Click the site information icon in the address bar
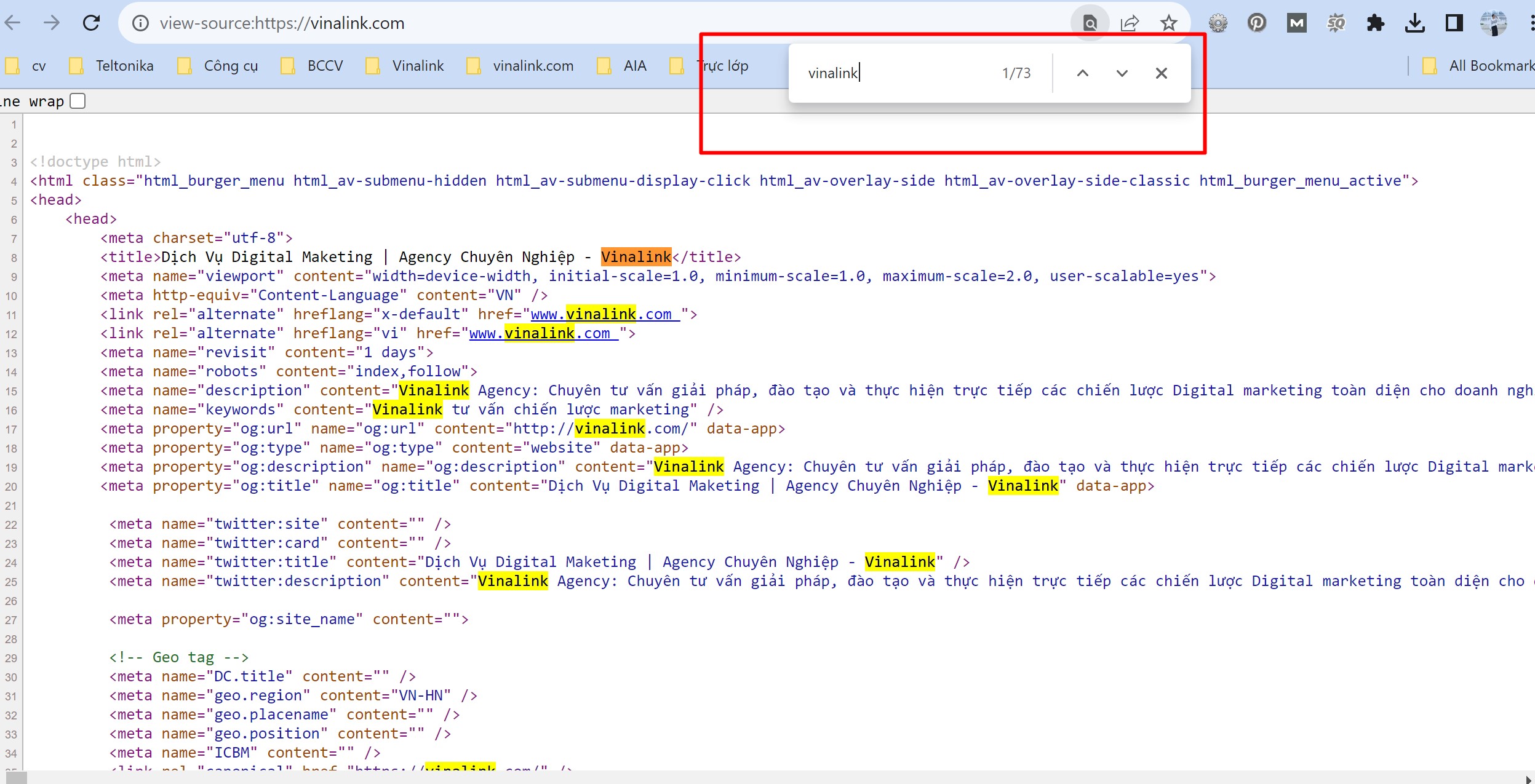 (x=141, y=23)
